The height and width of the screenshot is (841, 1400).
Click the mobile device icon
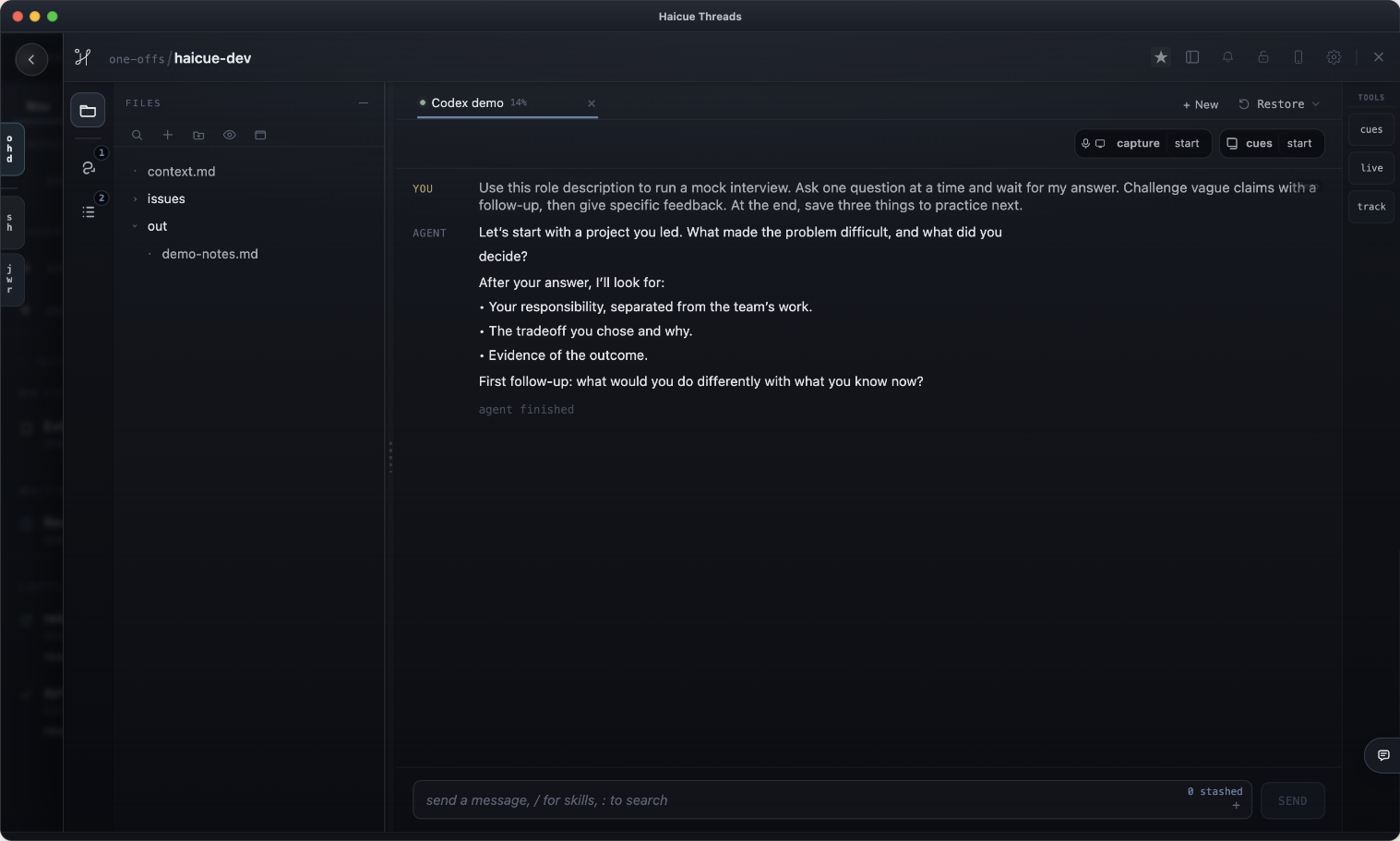click(1298, 57)
